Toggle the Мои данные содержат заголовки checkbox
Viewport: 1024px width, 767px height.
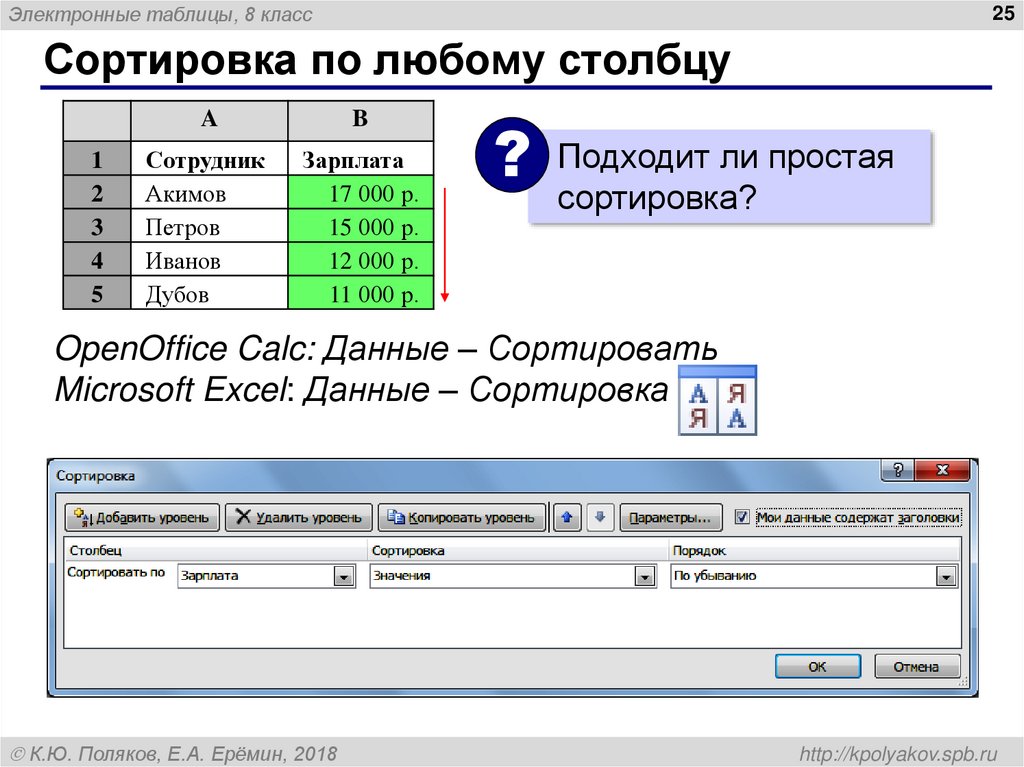(742, 518)
